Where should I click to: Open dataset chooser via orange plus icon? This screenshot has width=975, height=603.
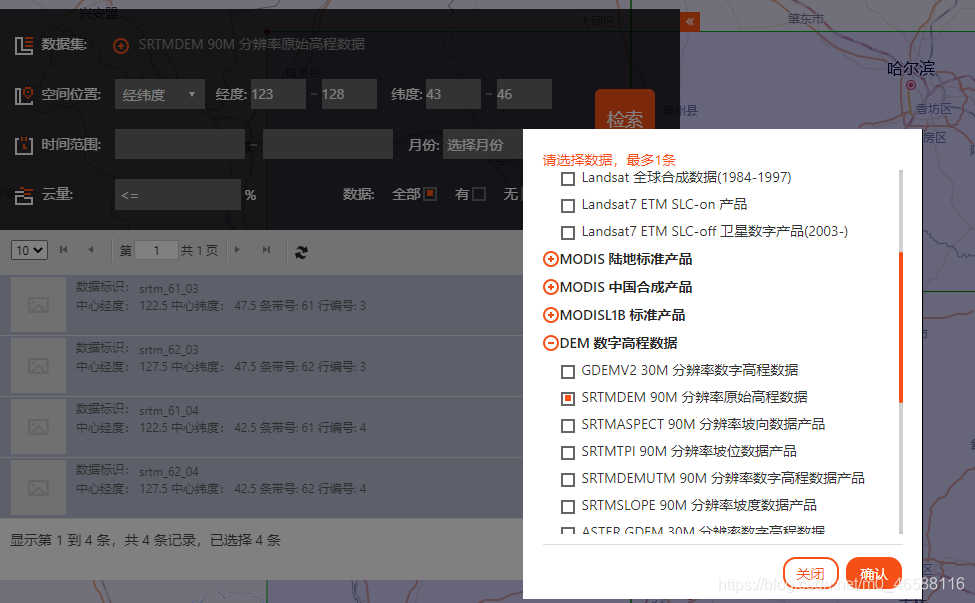pos(121,45)
